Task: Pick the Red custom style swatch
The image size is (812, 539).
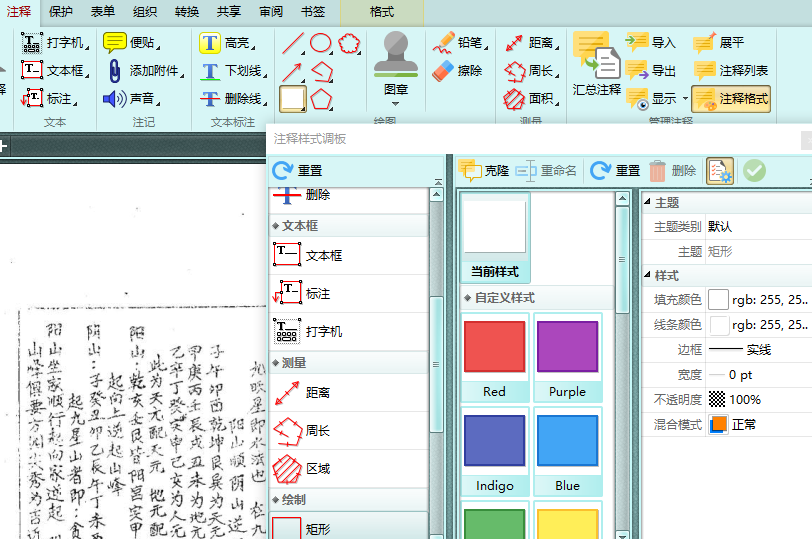Action: (495, 358)
